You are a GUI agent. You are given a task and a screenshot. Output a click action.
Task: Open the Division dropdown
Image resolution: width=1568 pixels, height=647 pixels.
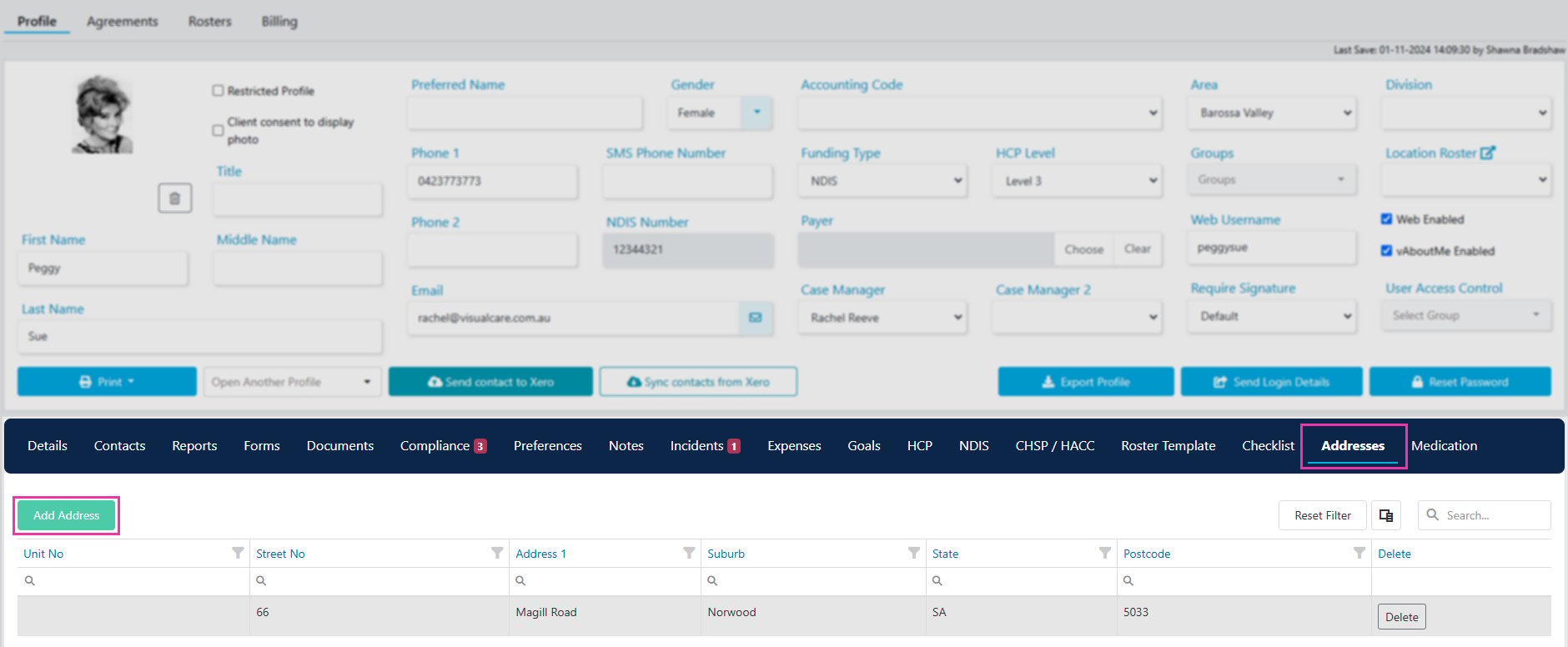point(1466,113)
